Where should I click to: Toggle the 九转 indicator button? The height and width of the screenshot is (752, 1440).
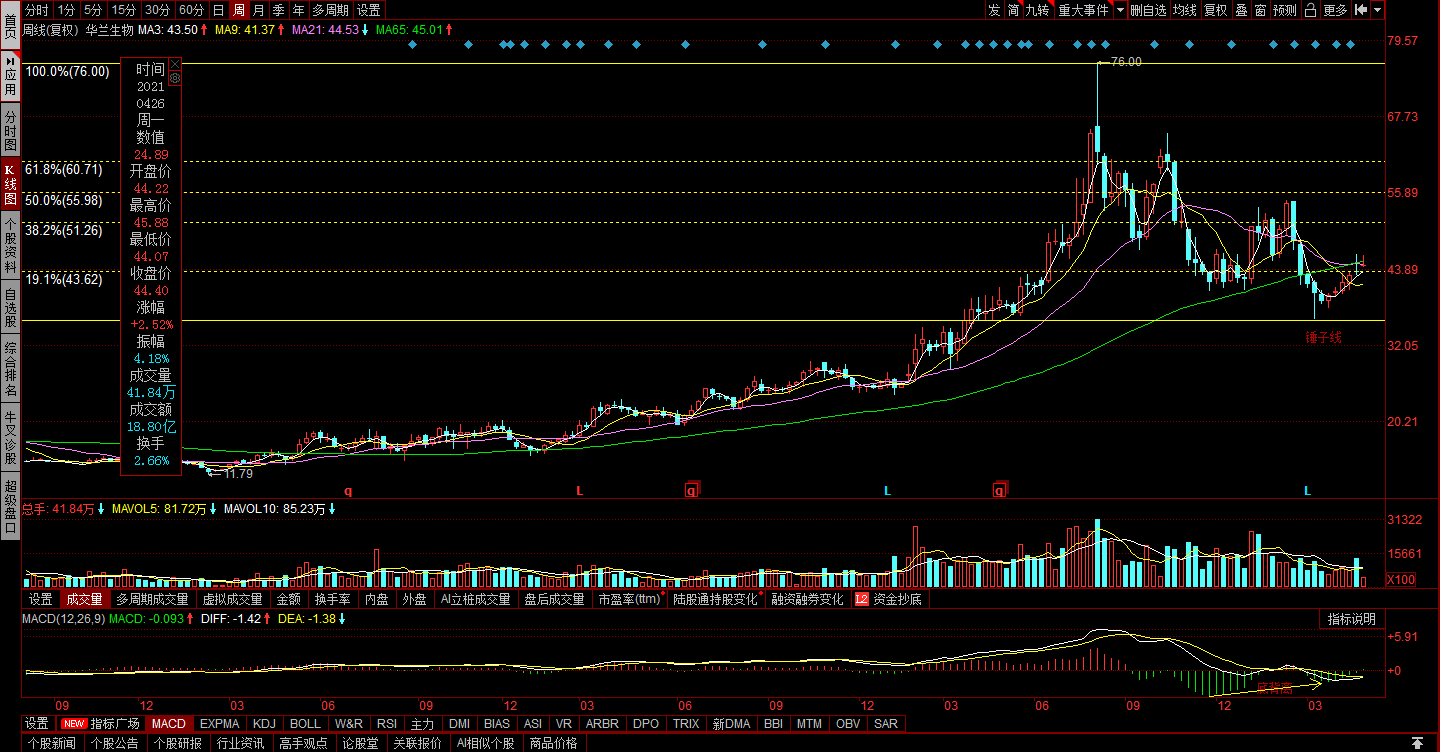coord(1039,10)
